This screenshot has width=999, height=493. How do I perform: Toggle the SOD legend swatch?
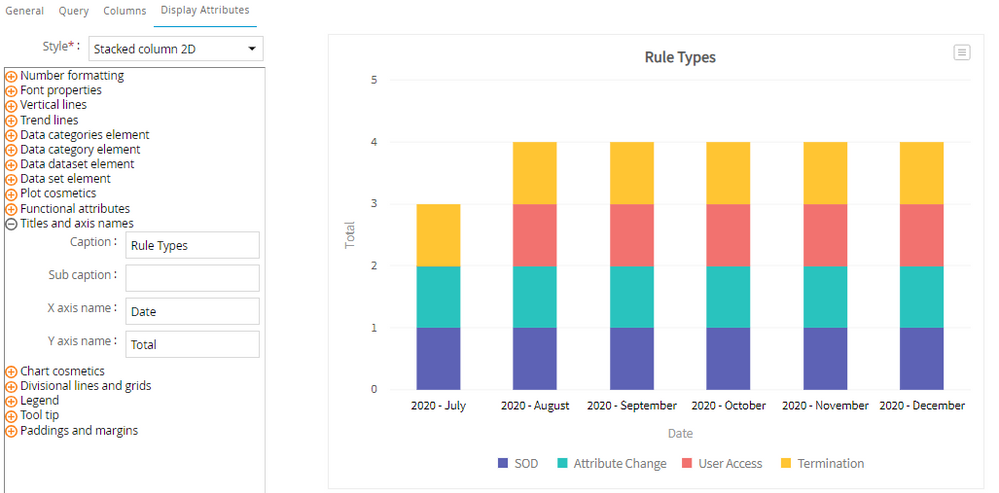(x=503, y=464)
